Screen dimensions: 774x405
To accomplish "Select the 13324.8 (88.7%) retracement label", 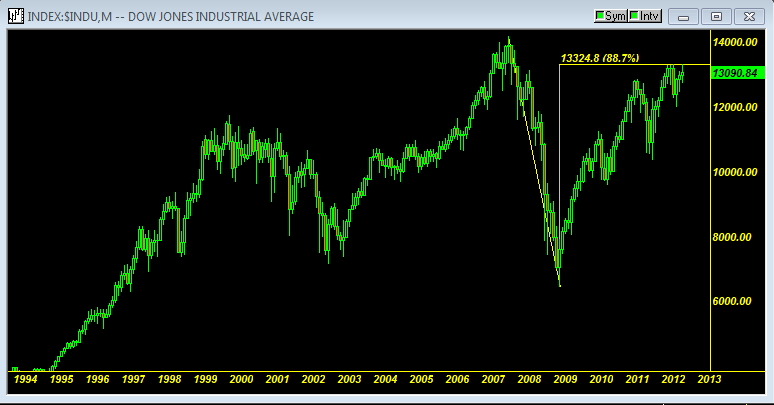I will tap(600, 58).
